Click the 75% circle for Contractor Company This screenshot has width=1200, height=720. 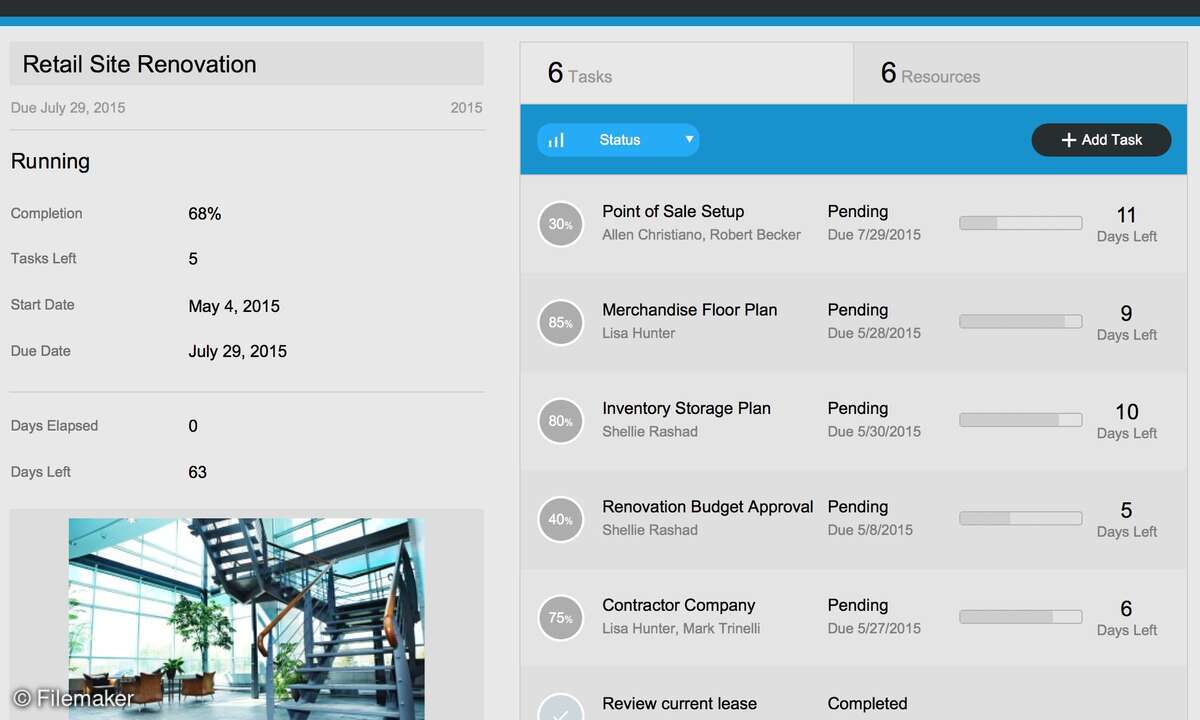[x=561, y=618]
